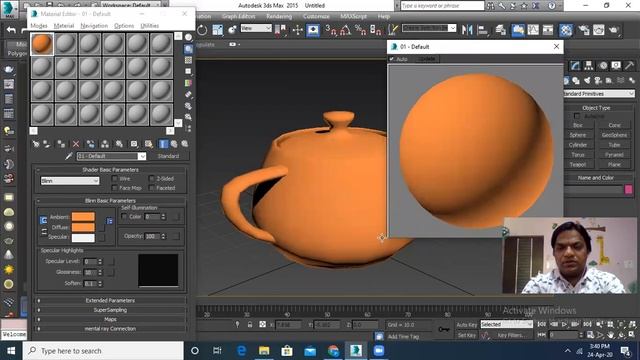Open the Options menu in Material Editor
Image resolution: width=640 pixels, height=360 pixels.
click(x=124, y=26)
